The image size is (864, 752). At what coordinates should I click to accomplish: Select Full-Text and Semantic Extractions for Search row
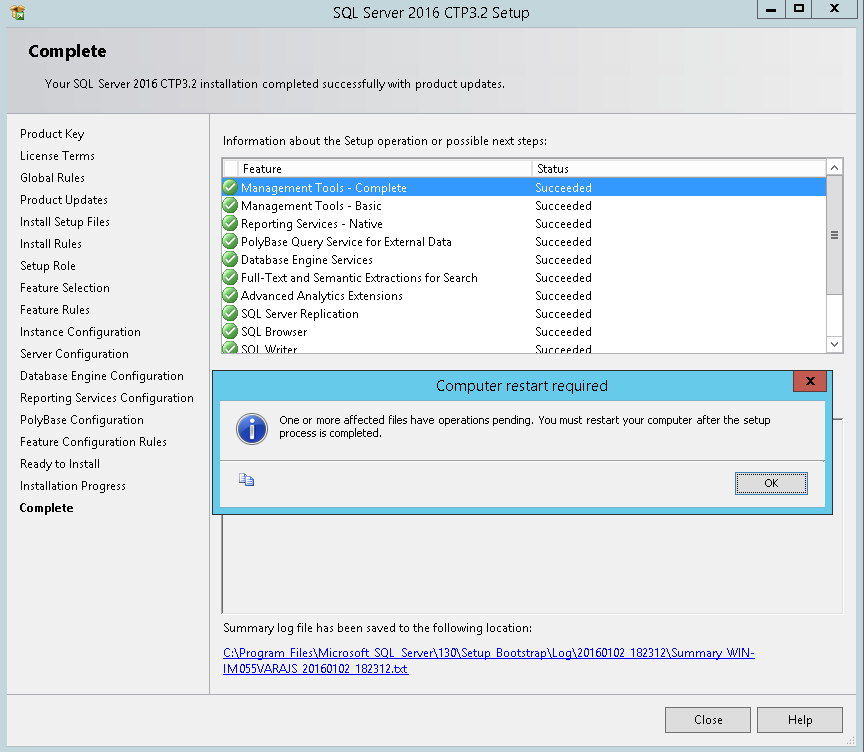[x=524, y=278]
